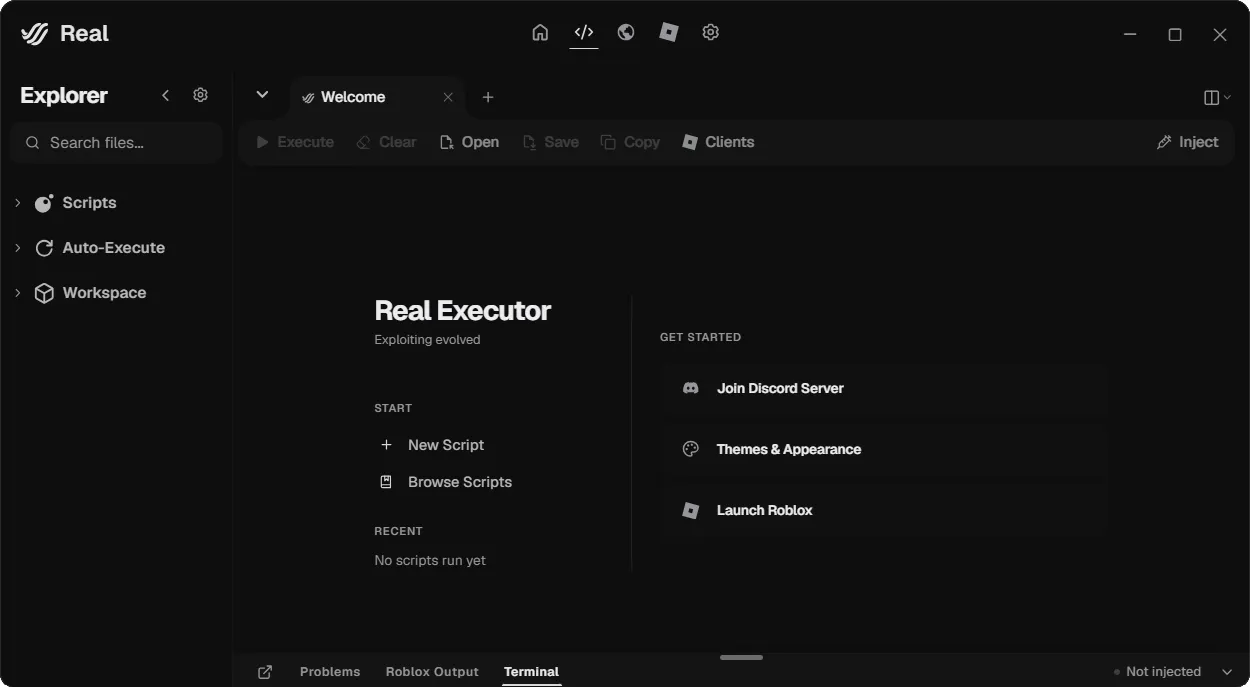Screen dimensions: 1250x687
Task: Click the 'GET STARTED' heading
Action: pyautogui.click(x=700, y=337)
